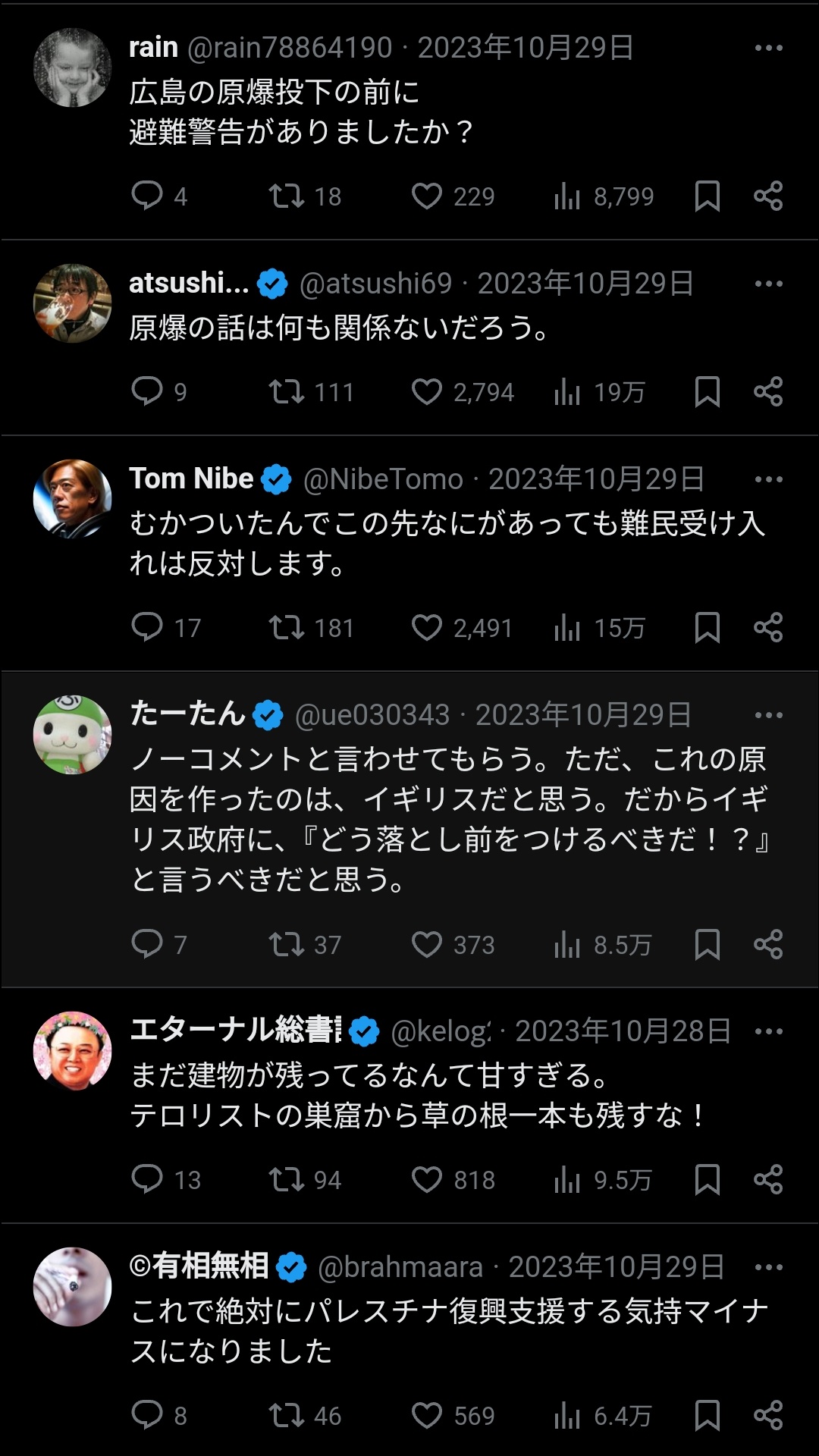Image resolution: width=819 pixels, height=1456 pixels.
Task: Open the たーたん mascot avatar
Action: pos(73,734)
